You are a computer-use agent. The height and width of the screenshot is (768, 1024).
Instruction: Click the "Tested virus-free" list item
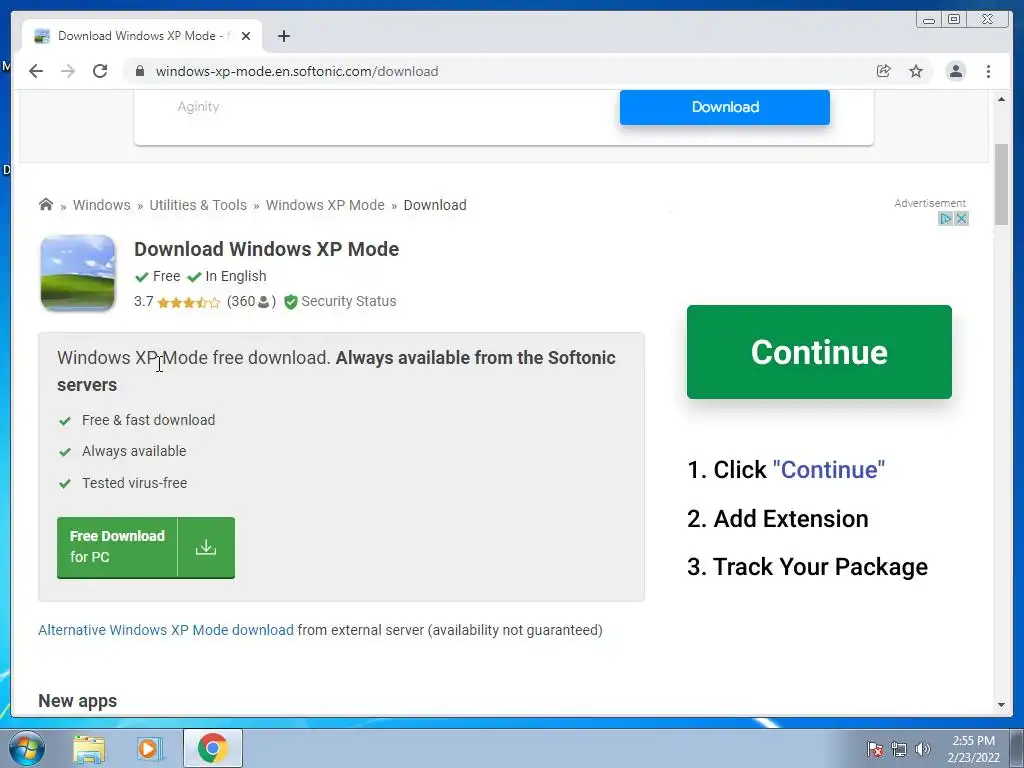pos(135,483)
